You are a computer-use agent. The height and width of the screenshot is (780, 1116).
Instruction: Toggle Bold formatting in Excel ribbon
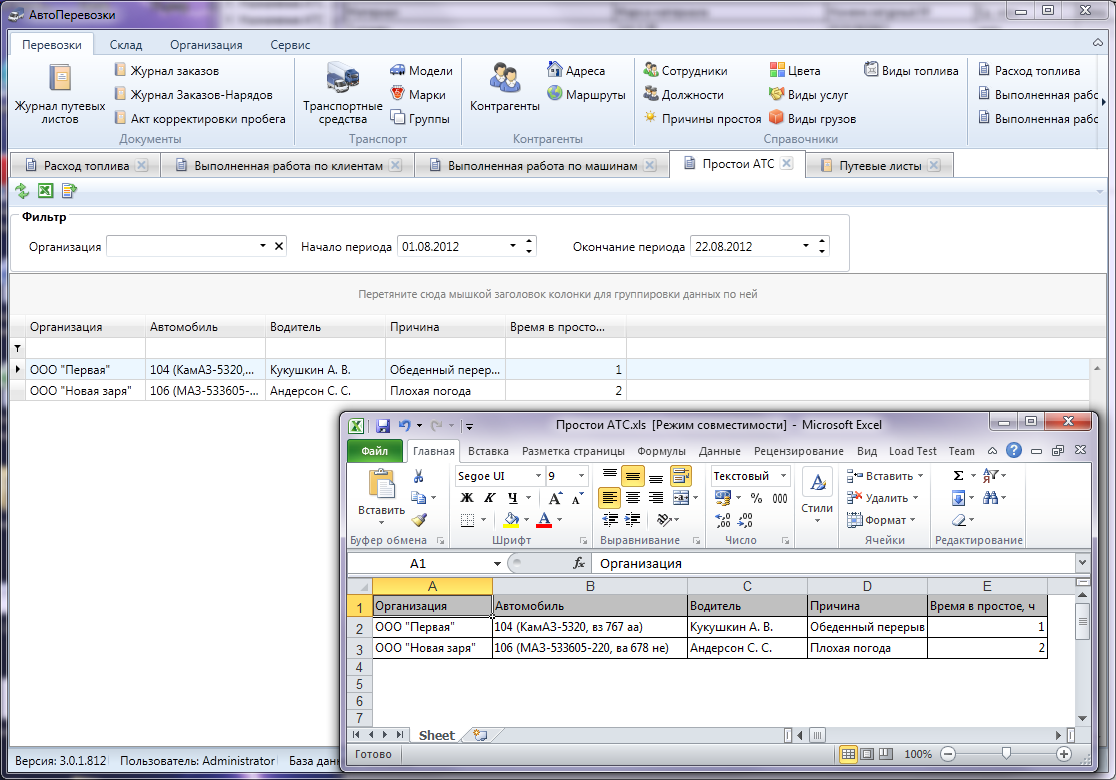point(465,498)
